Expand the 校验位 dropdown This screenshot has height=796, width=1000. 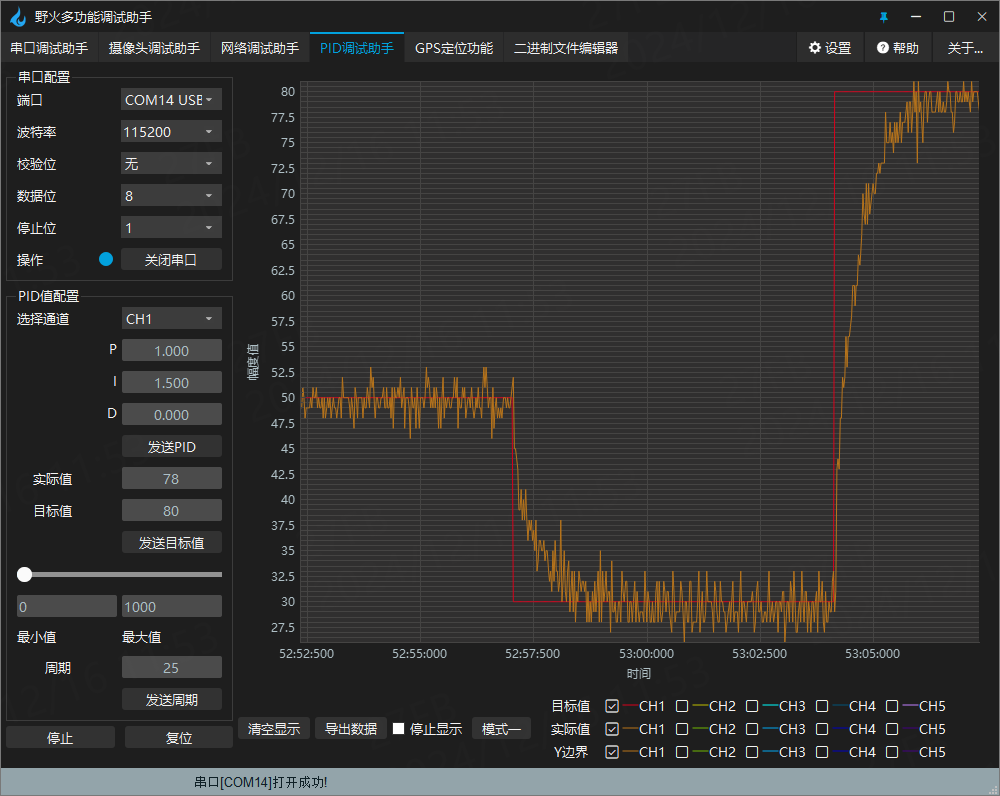click(x=171, y=163)
